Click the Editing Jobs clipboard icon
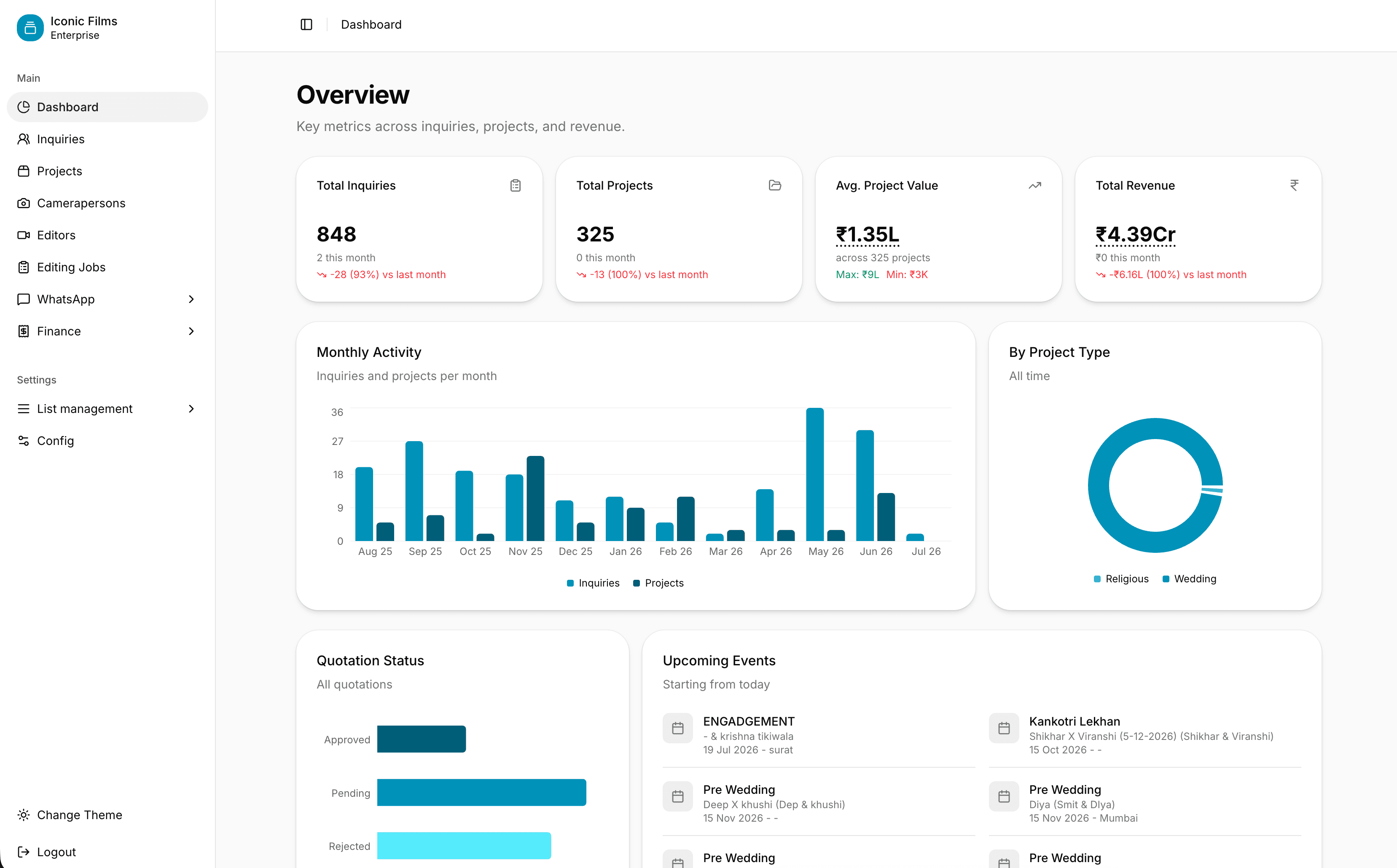This screenshot has height=868, width=1397. (24, 267)
